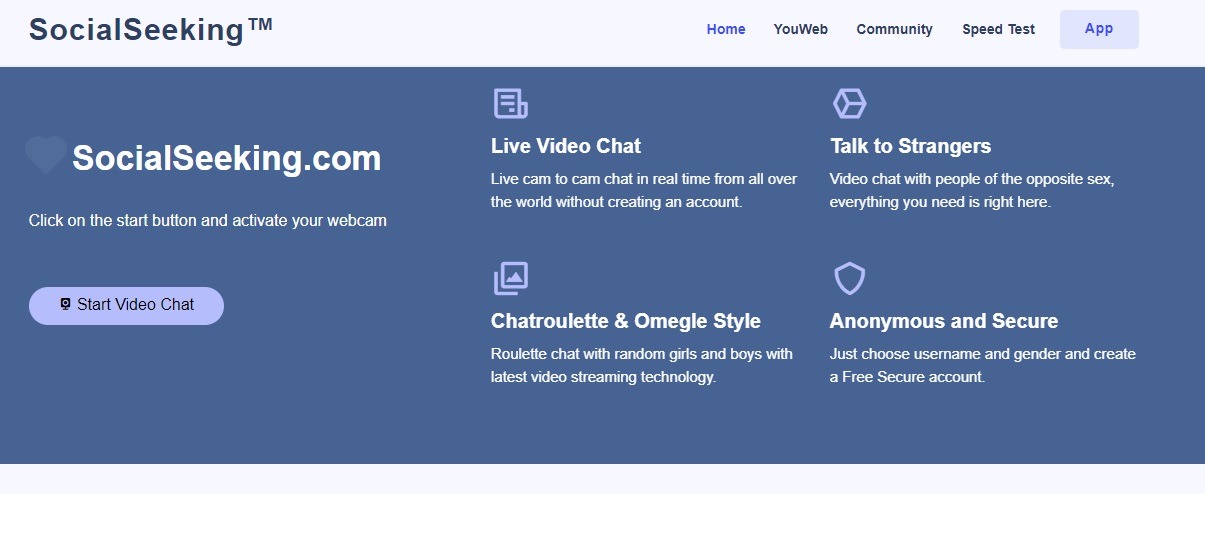Go to YouWeb page
Image resolution: width=1205 pixels, height=555 pixels.
[801, 29]
